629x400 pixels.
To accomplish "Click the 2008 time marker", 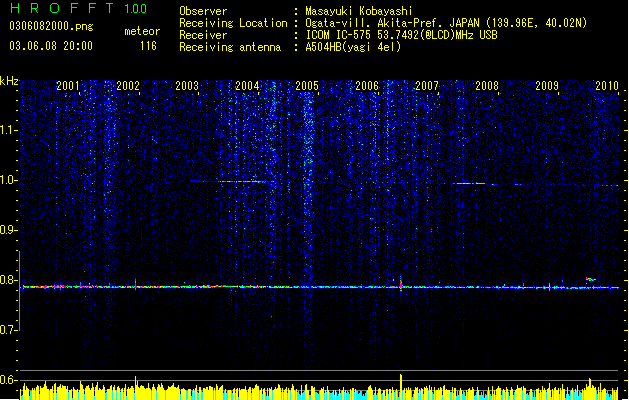I will [x=487, y=86].
